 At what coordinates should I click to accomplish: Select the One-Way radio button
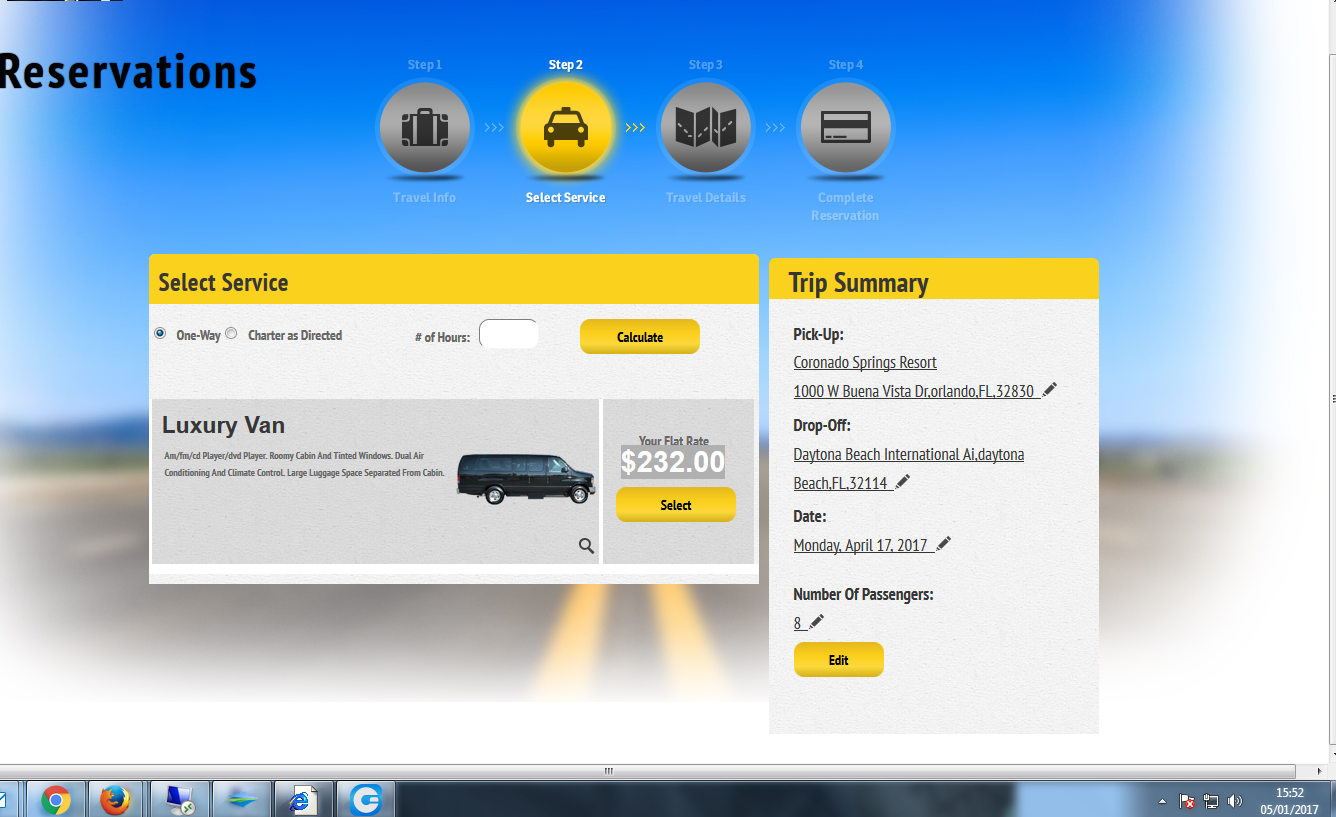(160, 334)
